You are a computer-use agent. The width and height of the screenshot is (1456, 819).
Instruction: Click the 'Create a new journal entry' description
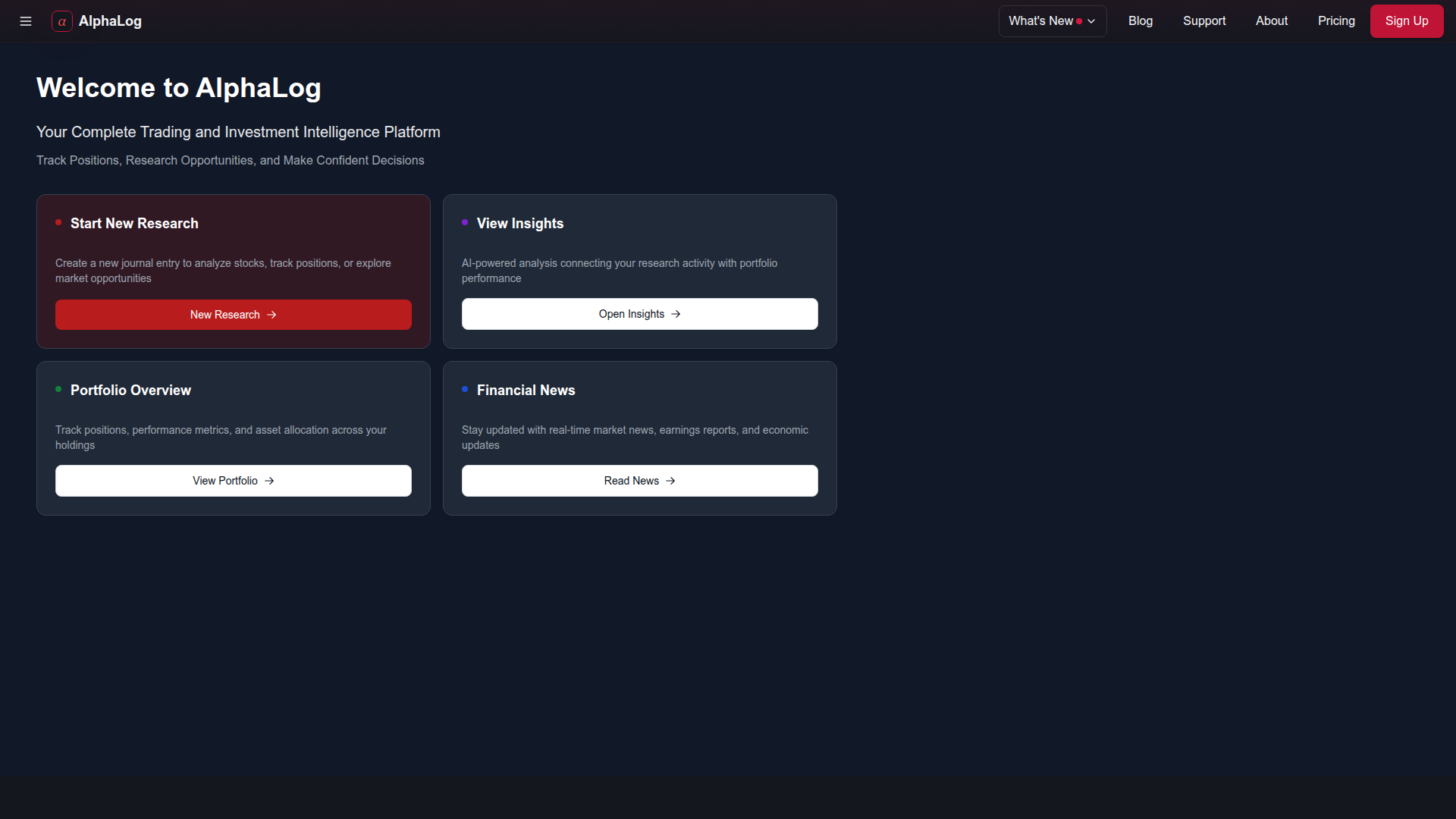click(x=223, y=271)
